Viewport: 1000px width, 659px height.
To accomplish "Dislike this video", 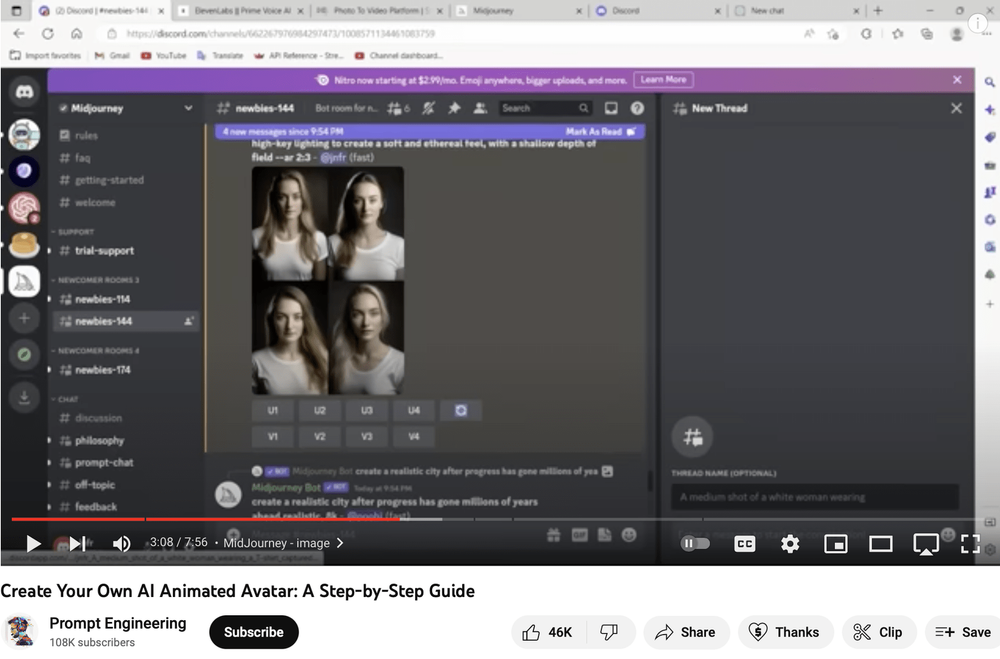I will click(x=610, y=632).
